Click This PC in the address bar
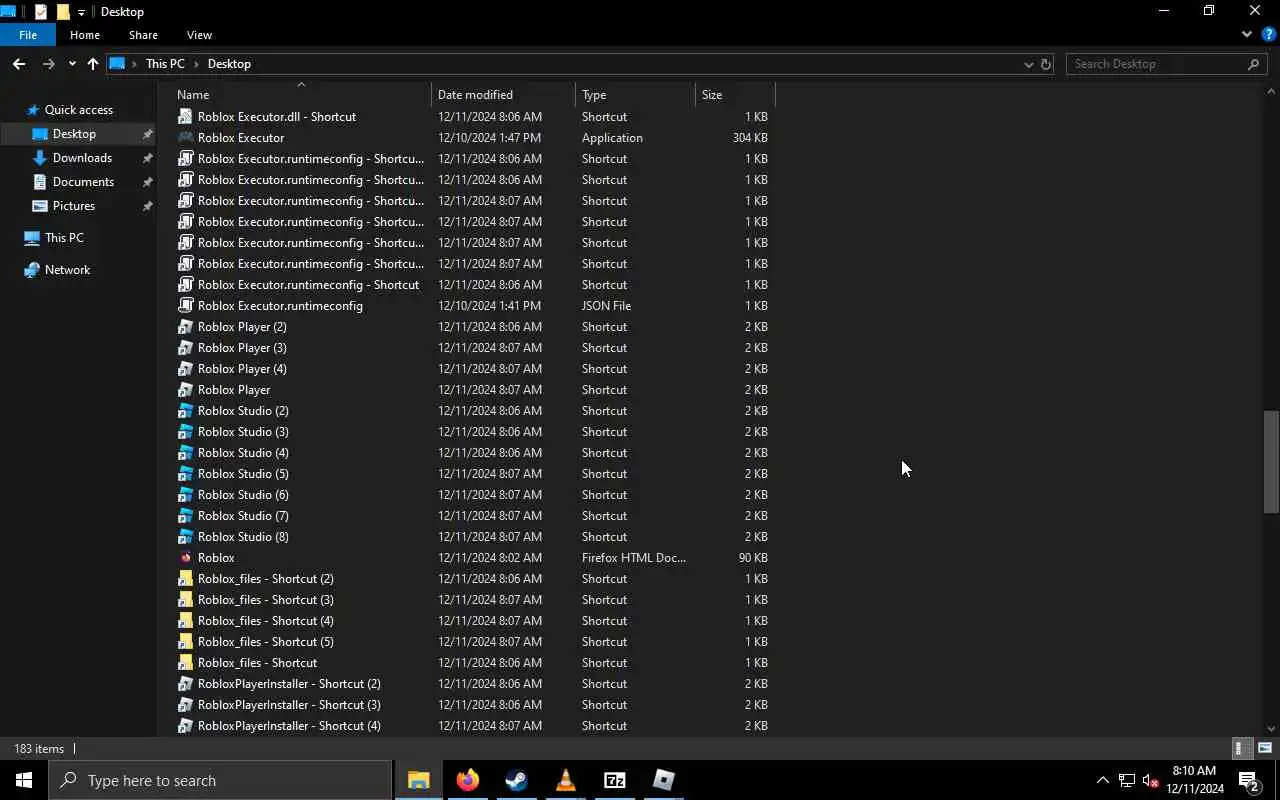Viewport: 1280px width, 800px height. 165,64
